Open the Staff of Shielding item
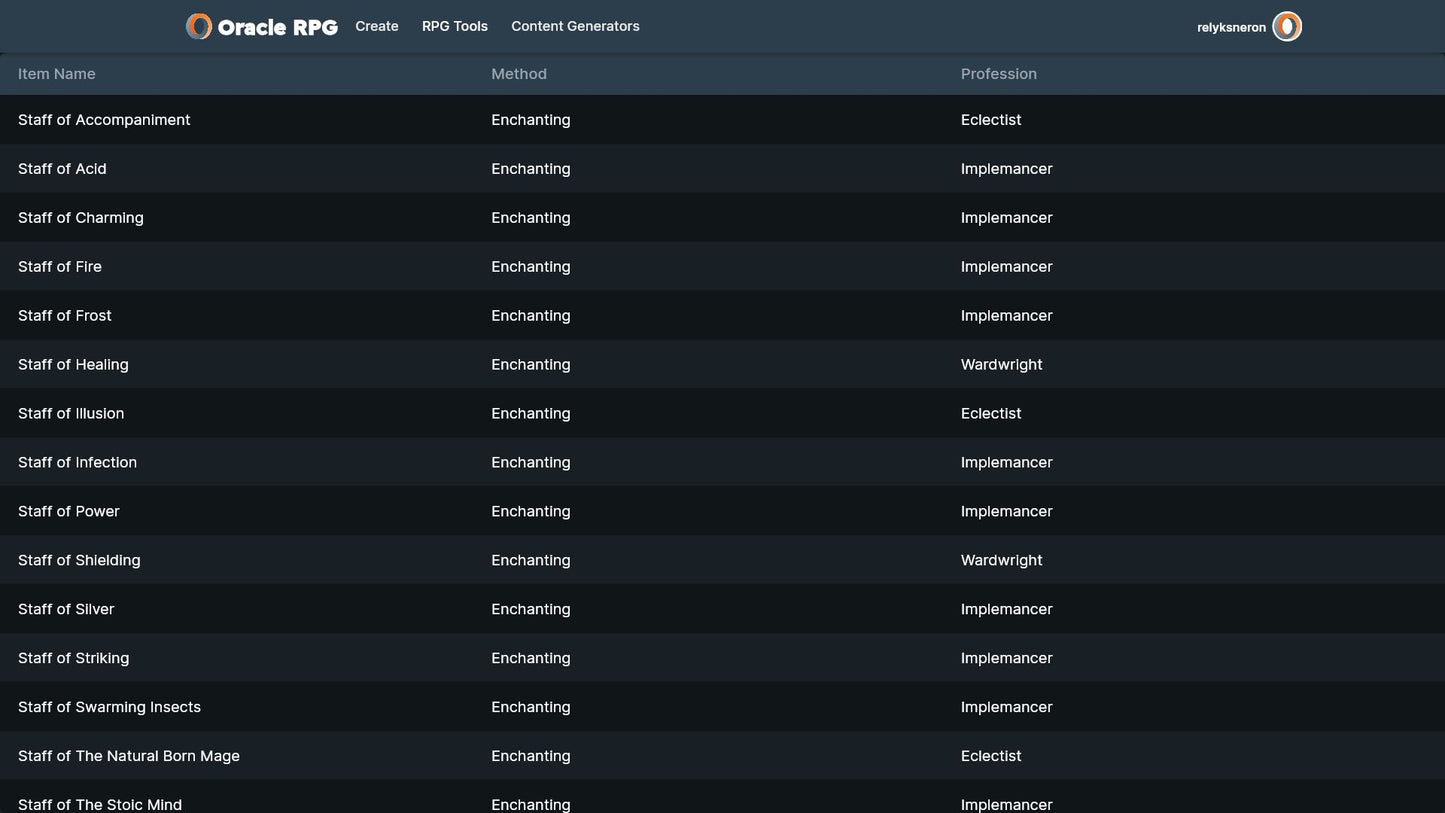The height and width of the screenshot is (813, 1445). 79,561
